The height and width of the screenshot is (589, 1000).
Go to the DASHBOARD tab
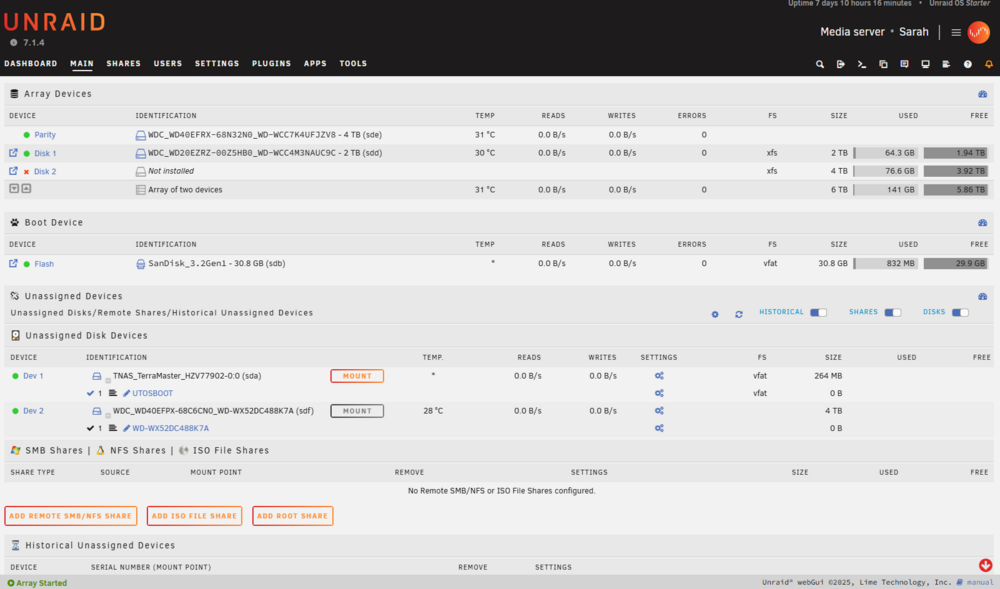31,64
